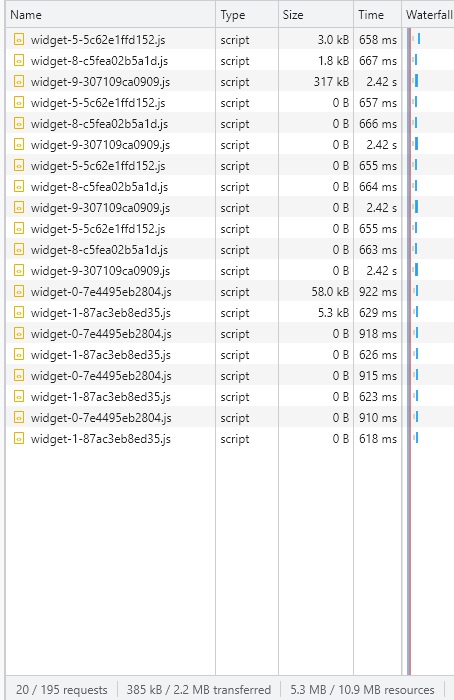This screenshot has height=700, width=454.
Task: Select the widget-1-87ac3eb8ed35.js name taking 629 ms
Action: pyautogui.click(x=100, y=312)
